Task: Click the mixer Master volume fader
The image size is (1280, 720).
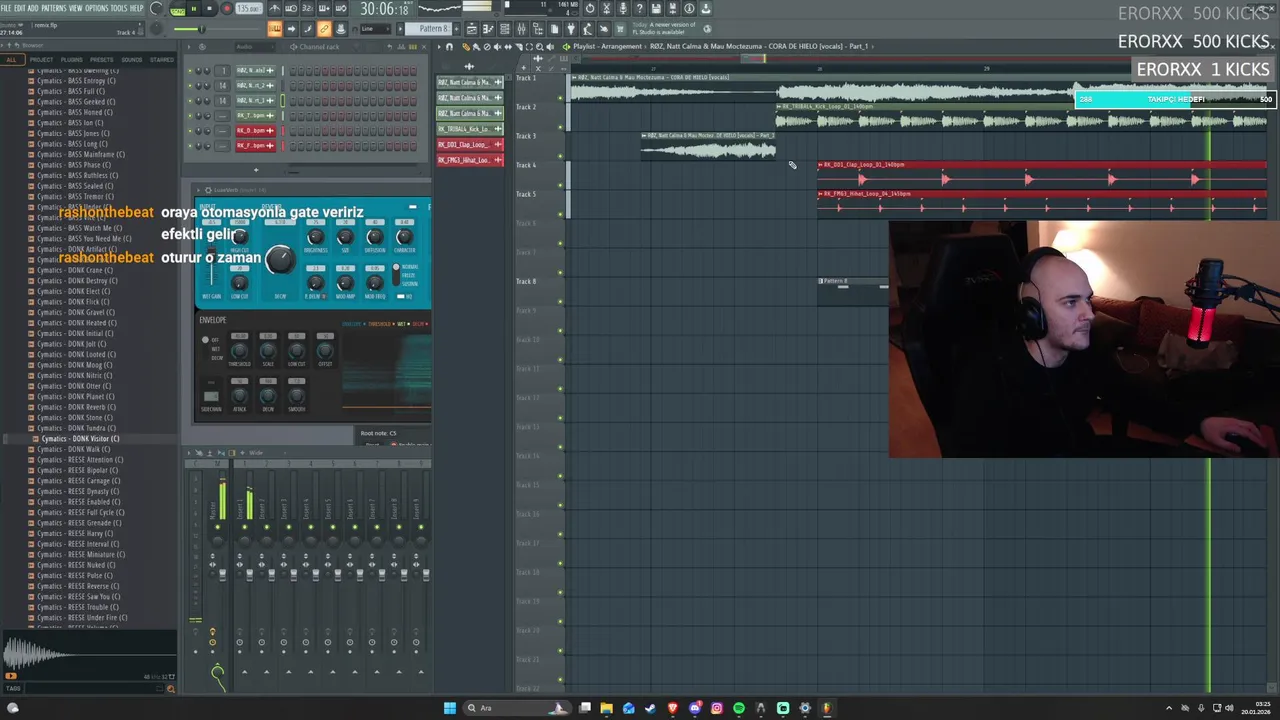Action: tap(223, 574)
